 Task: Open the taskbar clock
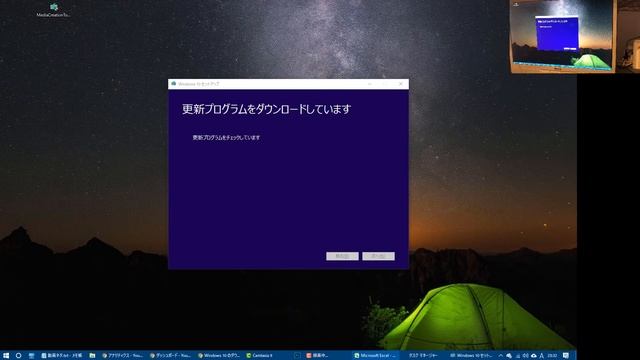[552, 356]
